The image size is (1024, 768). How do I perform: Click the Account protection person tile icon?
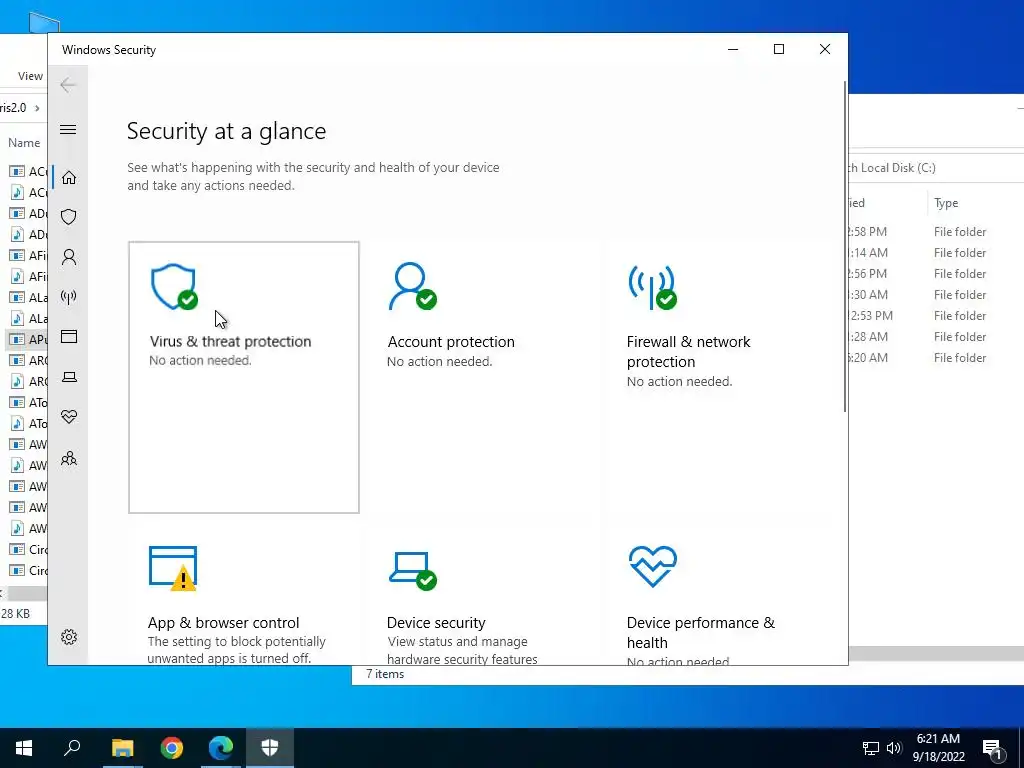pyautogui.click(x=412, y=286)
